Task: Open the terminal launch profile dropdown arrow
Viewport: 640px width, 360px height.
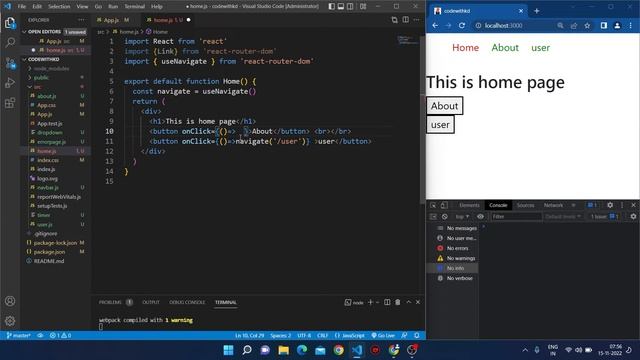Action: click(377, 302)
